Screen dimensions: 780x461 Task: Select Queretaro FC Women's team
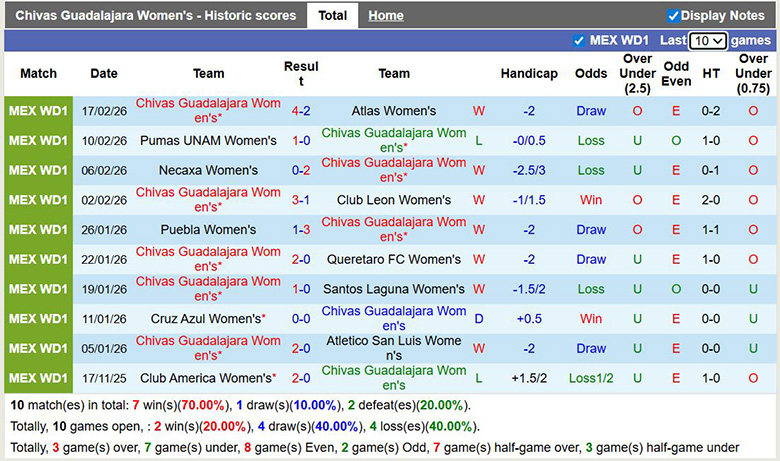[394, 260]
